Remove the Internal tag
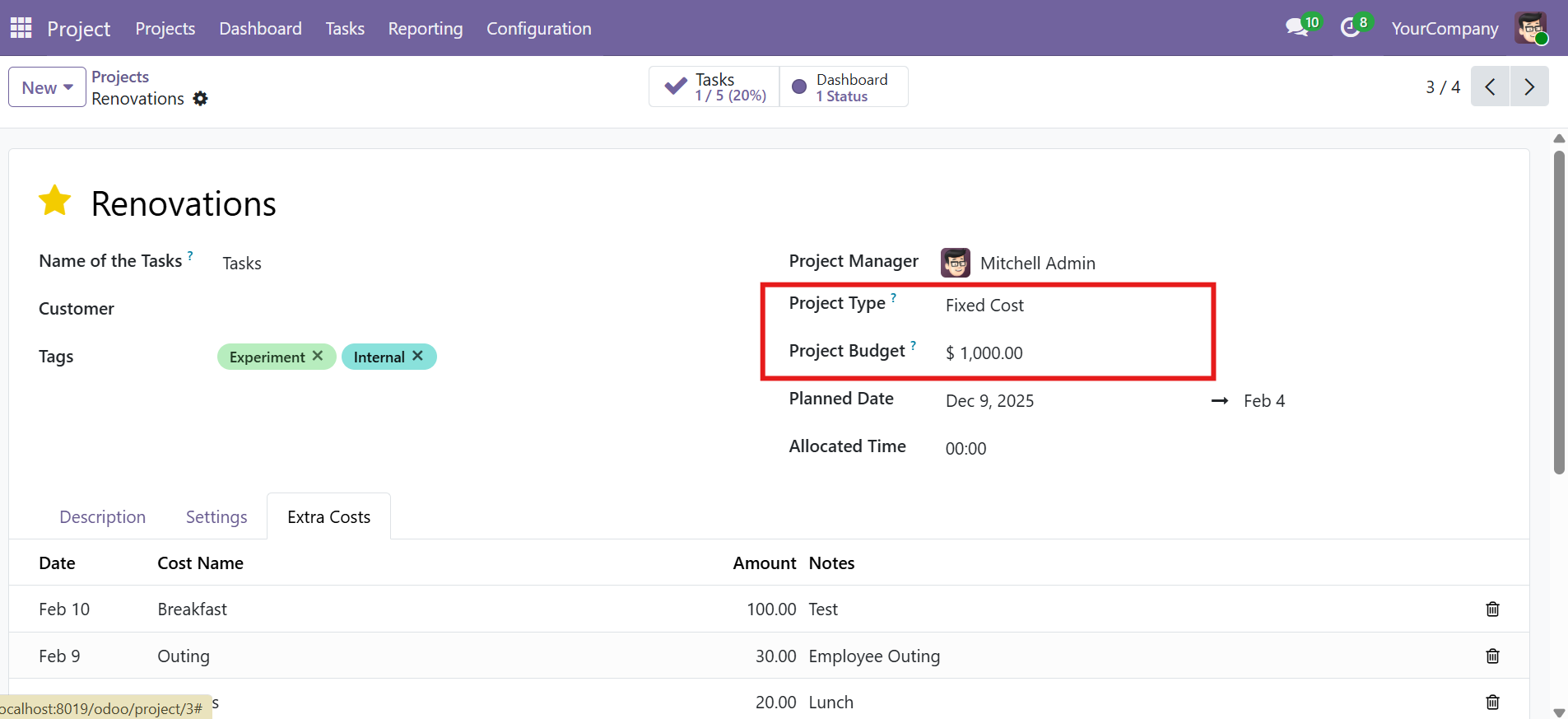 tap(418, 356)
